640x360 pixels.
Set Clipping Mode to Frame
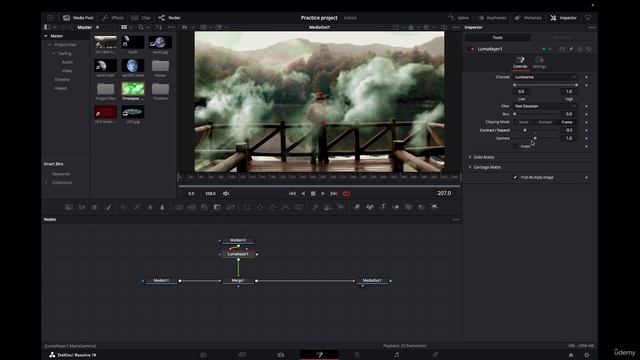click(567, 122)
